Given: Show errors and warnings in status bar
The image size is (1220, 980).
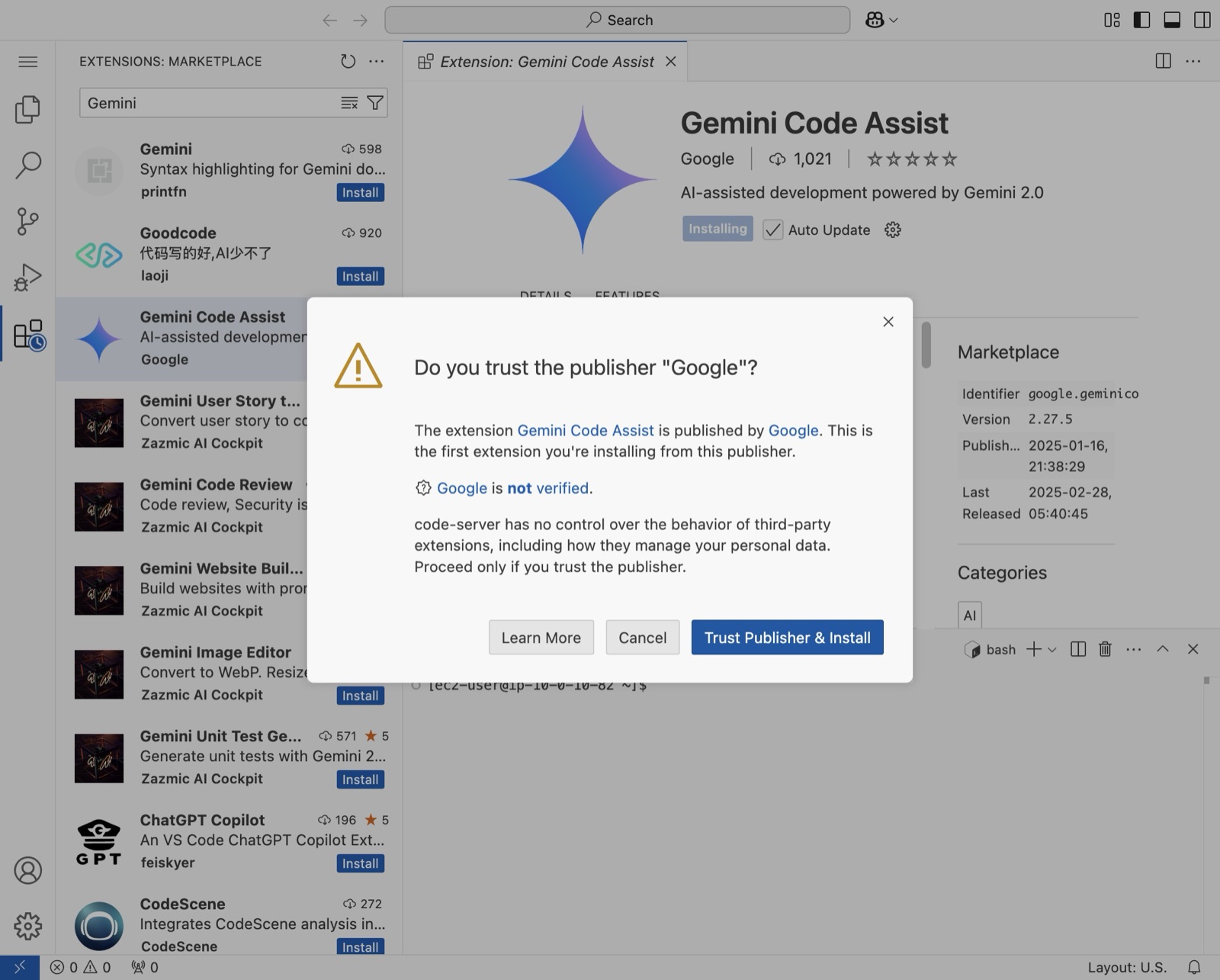Looking at the screenshot, I should pos(80,967).
